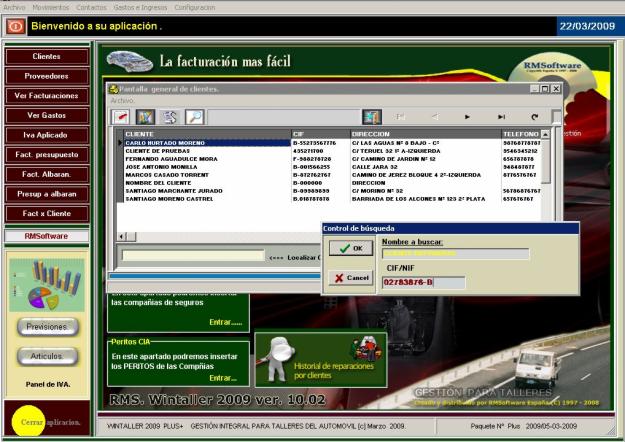625x442 pixels.
Task: Open Iva Aplicado
Action: [x=47, y=135]
